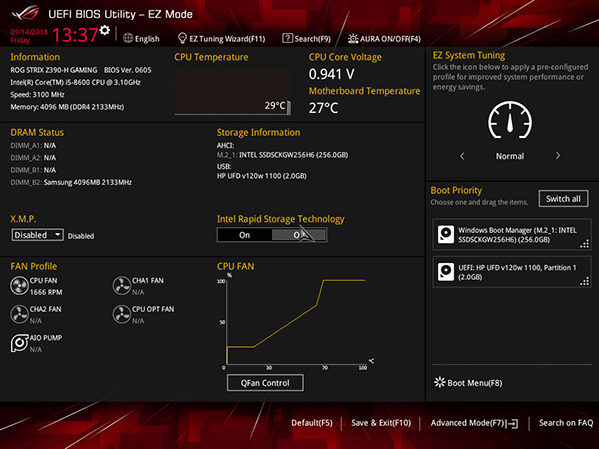
Task: Open QFan Control
Action: click(x=265, y=383)
